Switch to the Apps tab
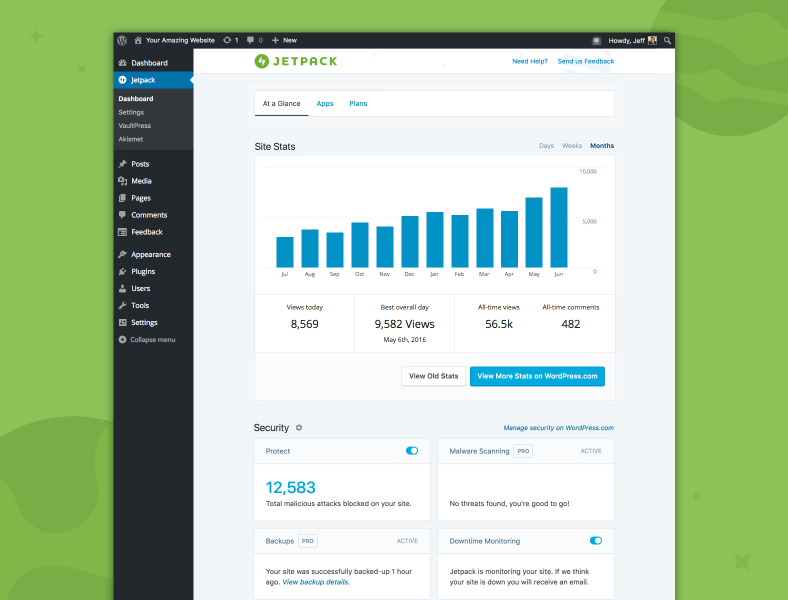The image size is (788, 600). point(325,104)
